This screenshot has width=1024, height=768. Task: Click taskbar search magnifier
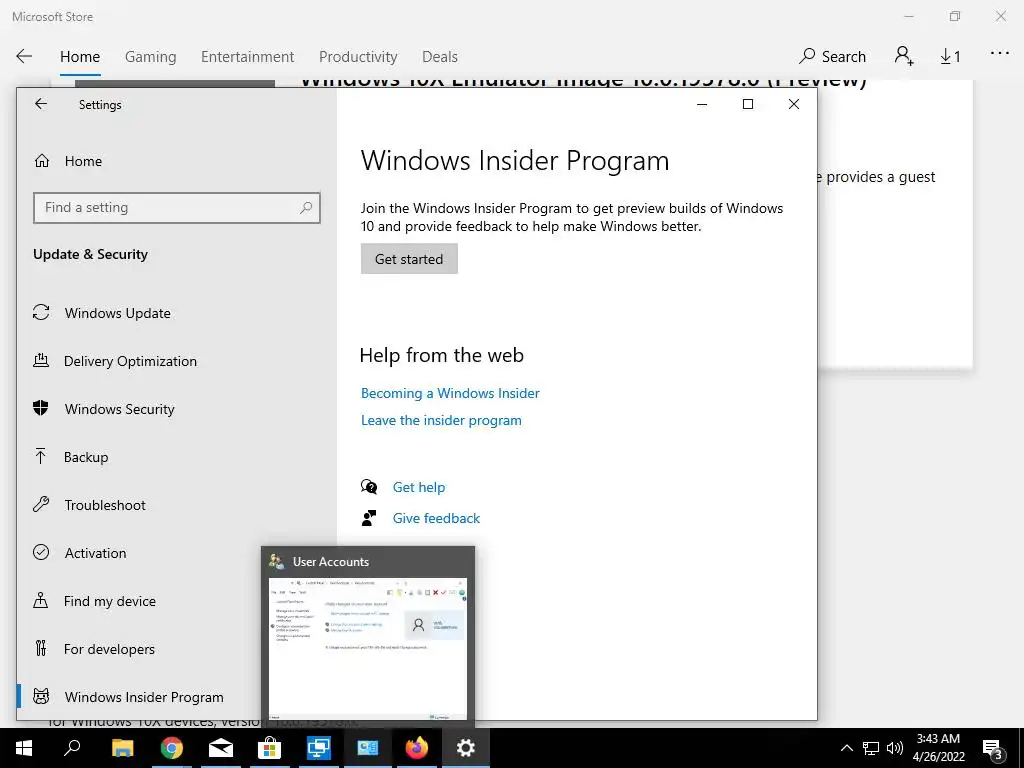click(72, 748)
